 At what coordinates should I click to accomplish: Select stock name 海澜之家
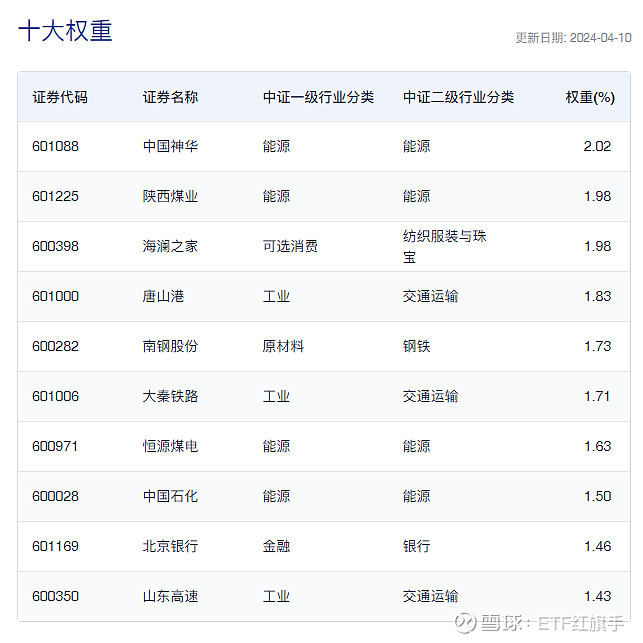pyautogui.click(x=170, y=246)
